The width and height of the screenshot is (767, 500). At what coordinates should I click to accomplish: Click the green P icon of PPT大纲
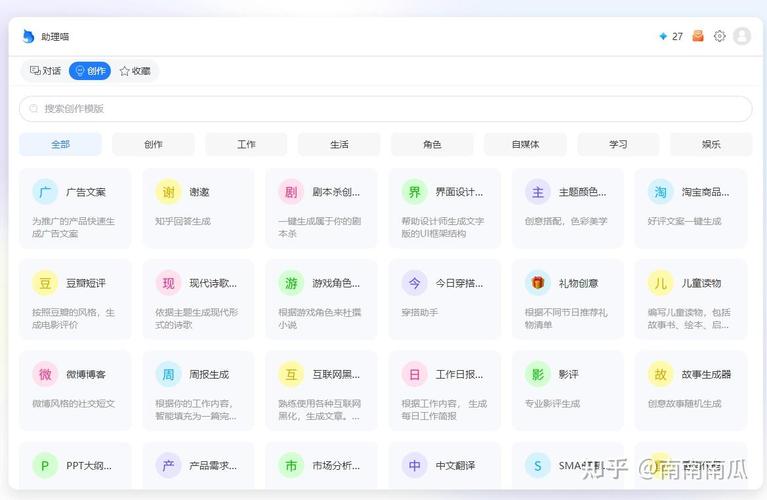45,465
